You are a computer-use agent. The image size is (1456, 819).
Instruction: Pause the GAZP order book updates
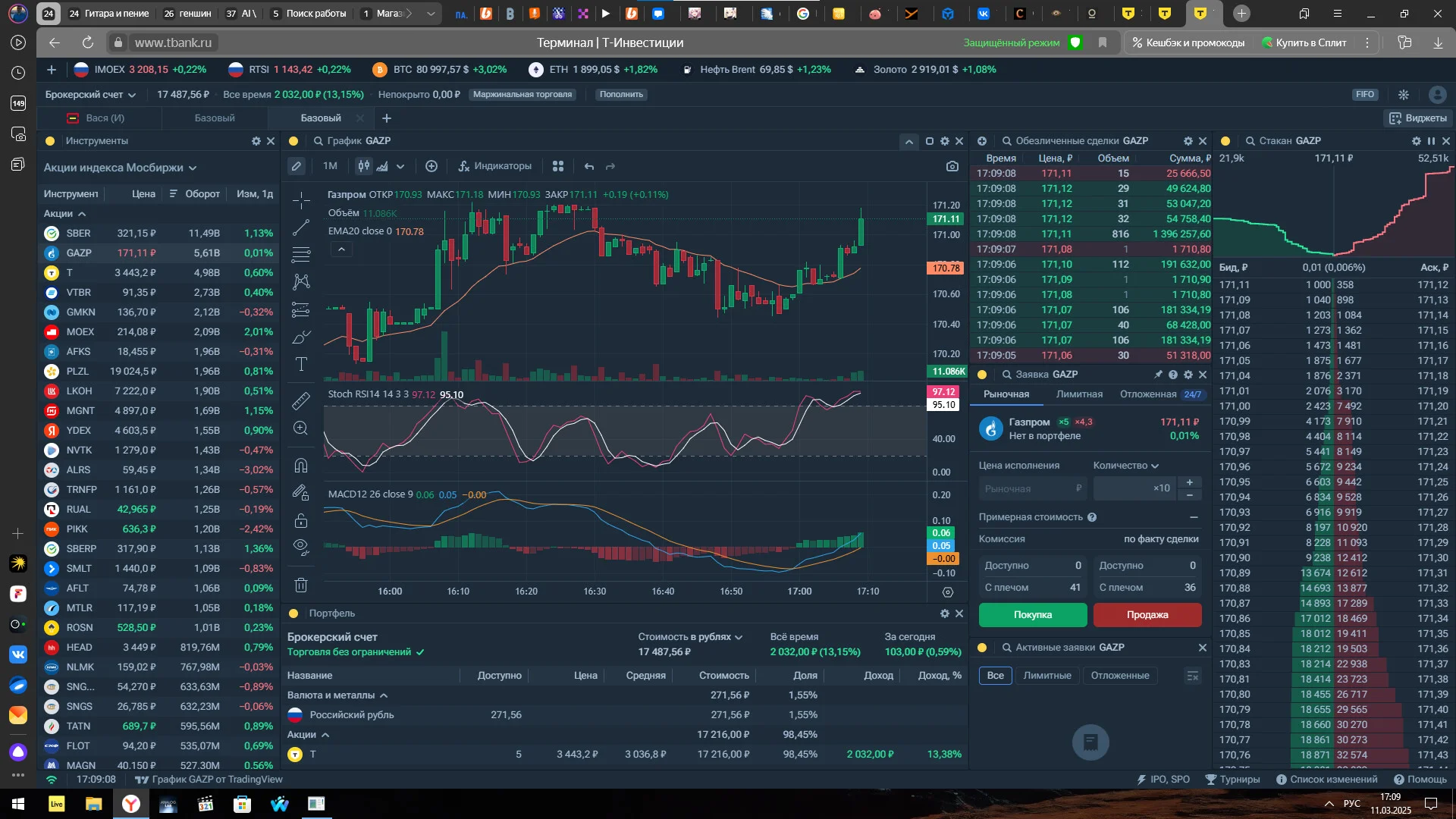click(x=1431, y=141)
